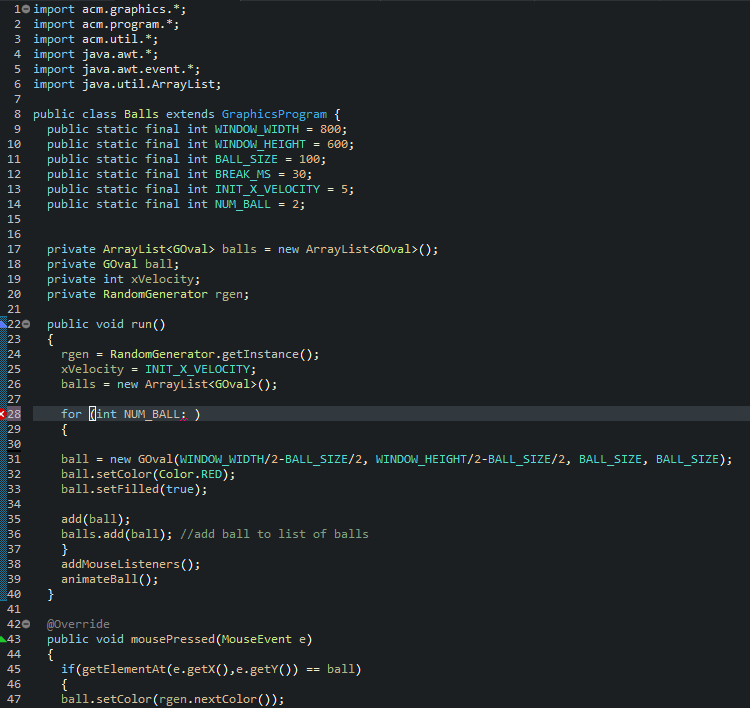Click the comment '//add ball to list of balls'
The height and width of the screenshot is (708, 750).
(x=274, y=534)
